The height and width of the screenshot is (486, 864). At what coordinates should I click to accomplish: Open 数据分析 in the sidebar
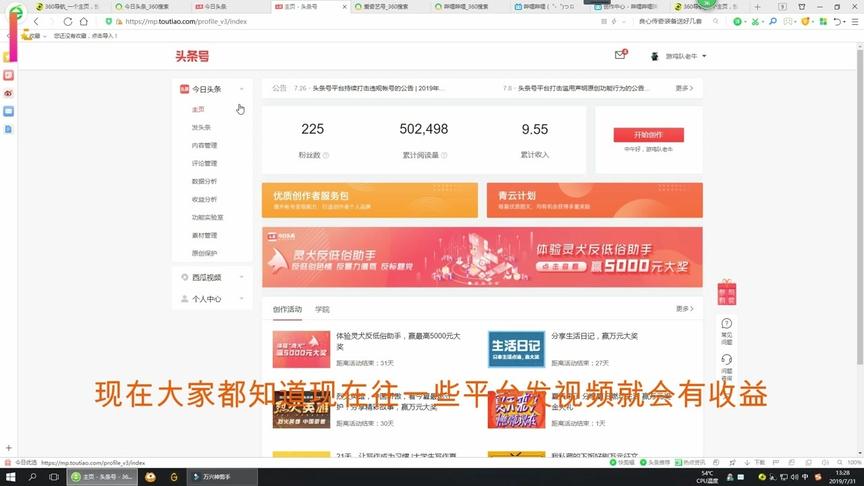point(204,181)
